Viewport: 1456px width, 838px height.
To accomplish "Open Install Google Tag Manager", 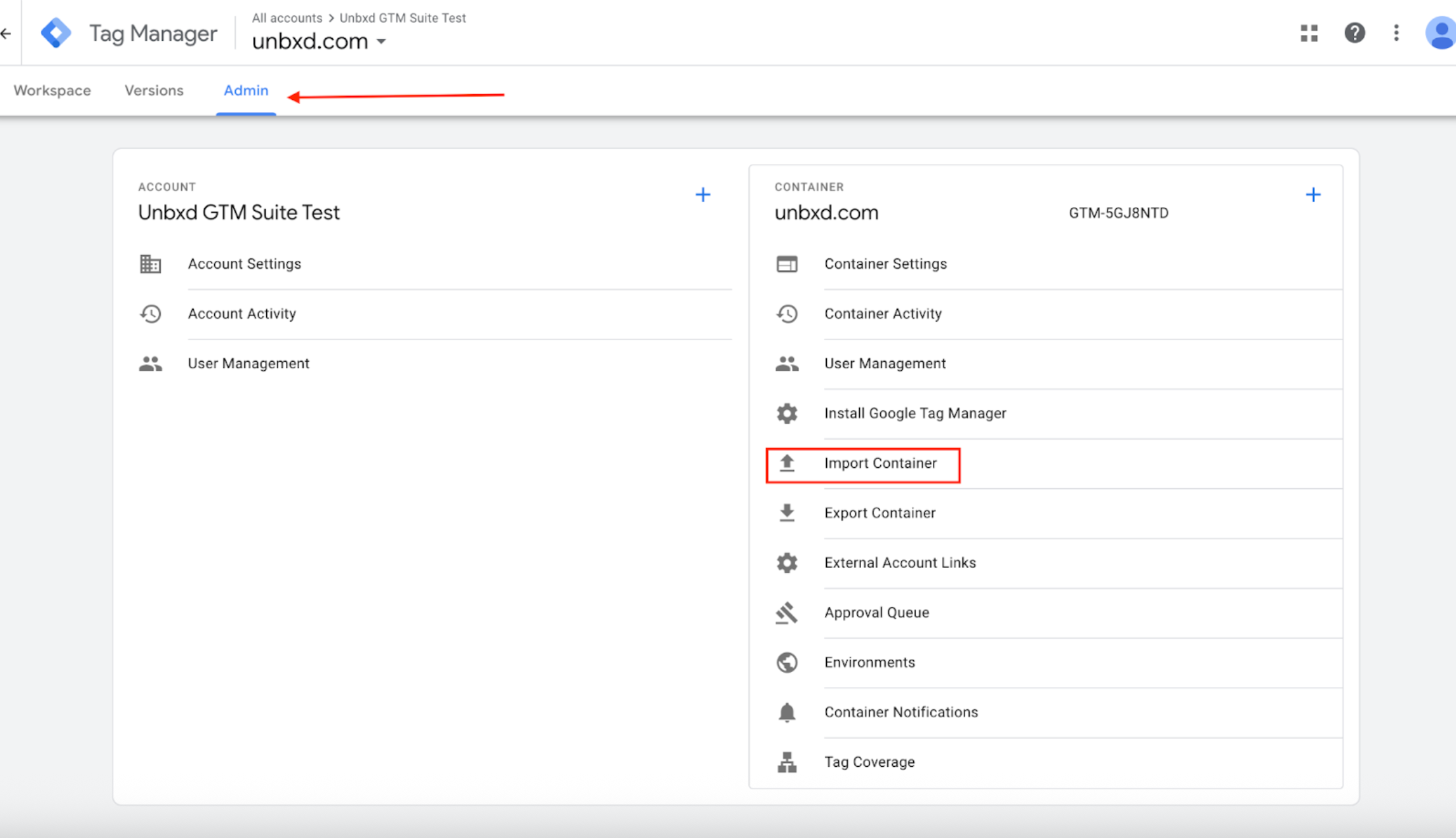I will 915,413.
